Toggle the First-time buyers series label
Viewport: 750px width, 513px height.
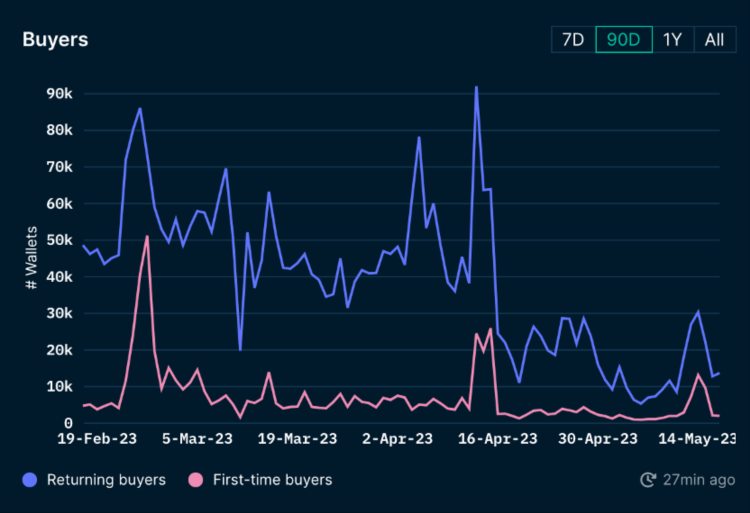pyautogui.click(x=272, y=480)
